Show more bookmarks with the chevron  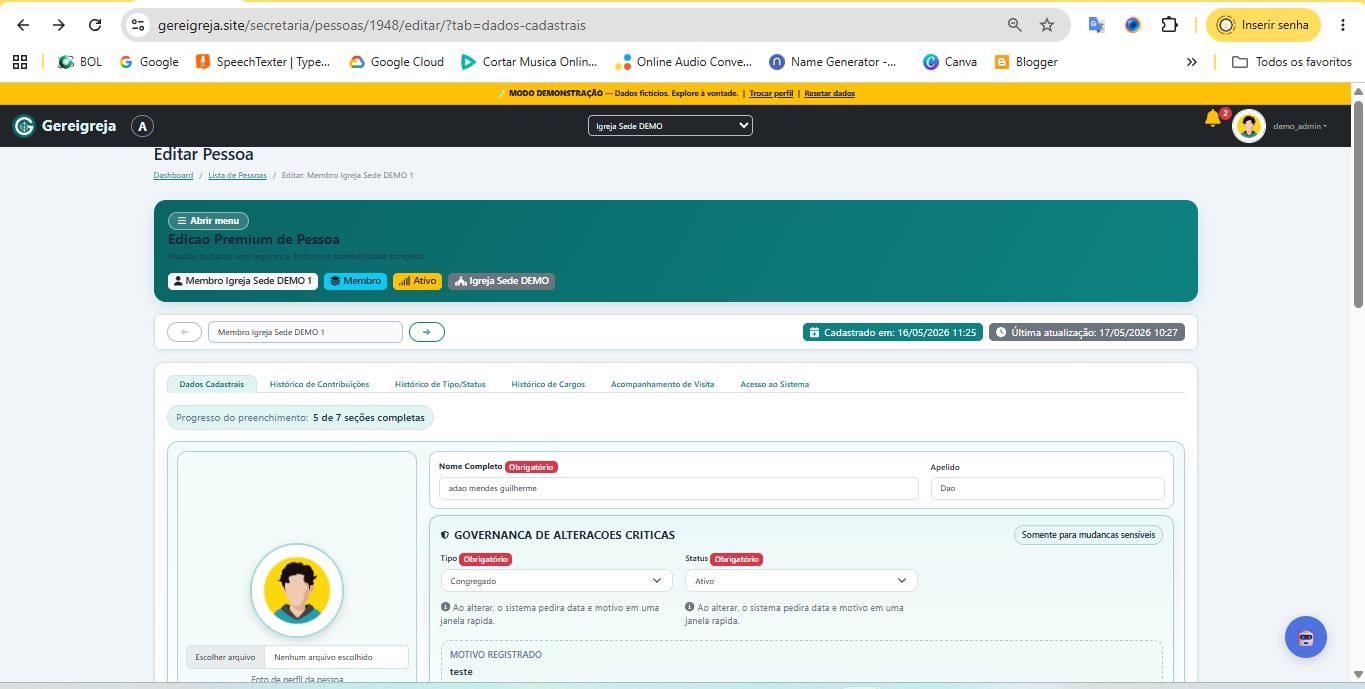1191,62
